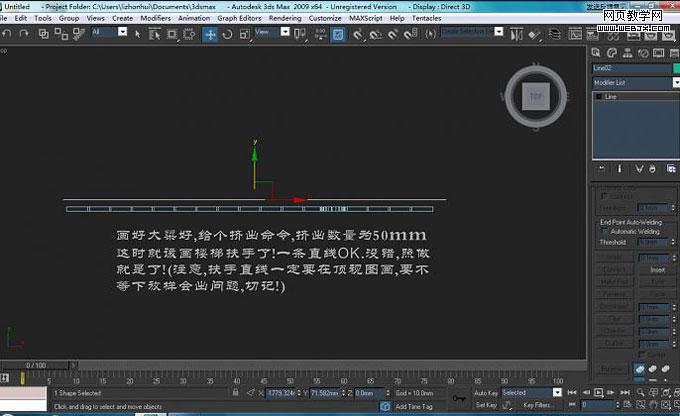Open the Key Filters dialog
The height and width of the screenshot is (416, 680).
pos(537,405)
